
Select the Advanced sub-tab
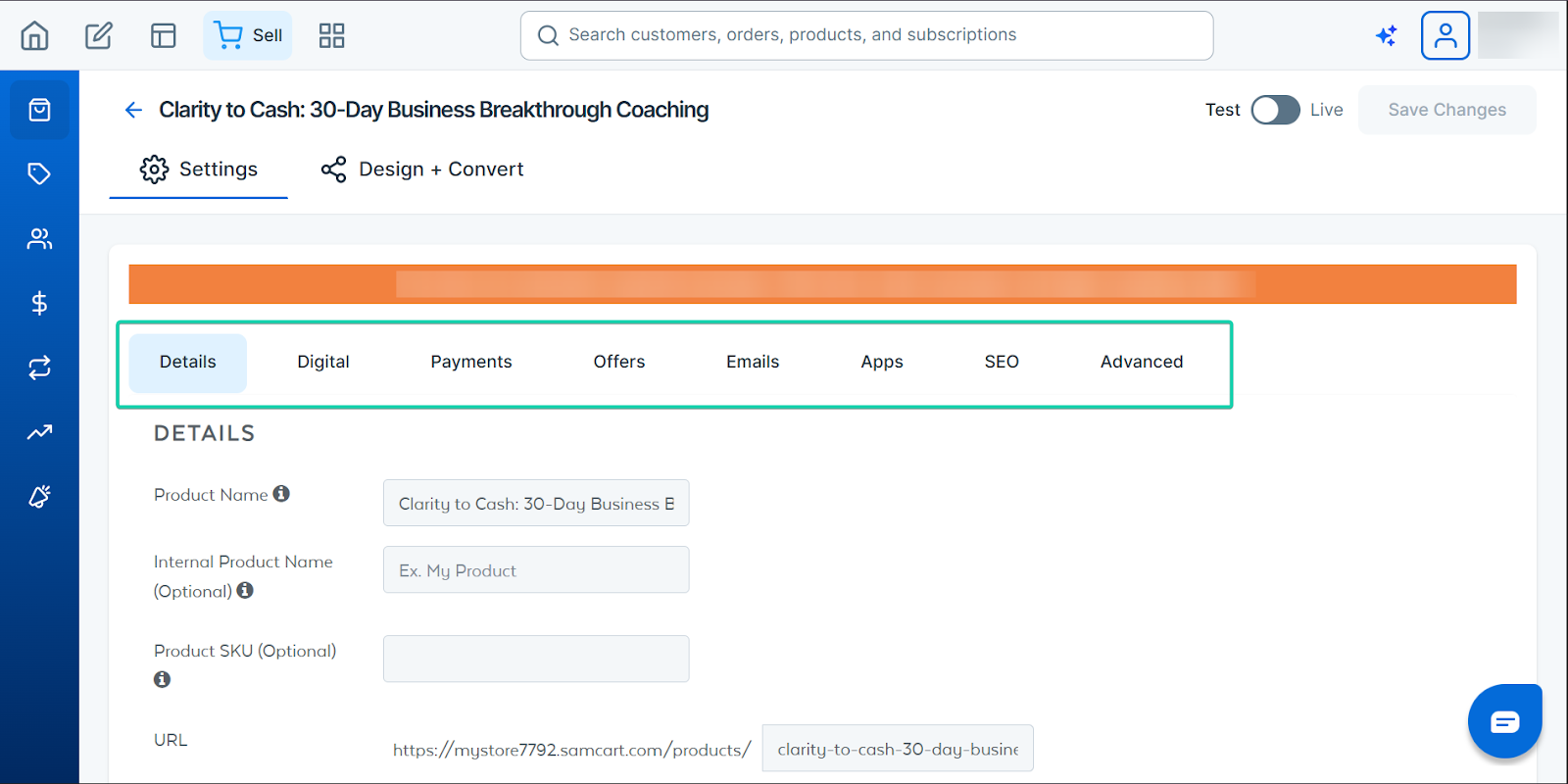point(1142,363)
